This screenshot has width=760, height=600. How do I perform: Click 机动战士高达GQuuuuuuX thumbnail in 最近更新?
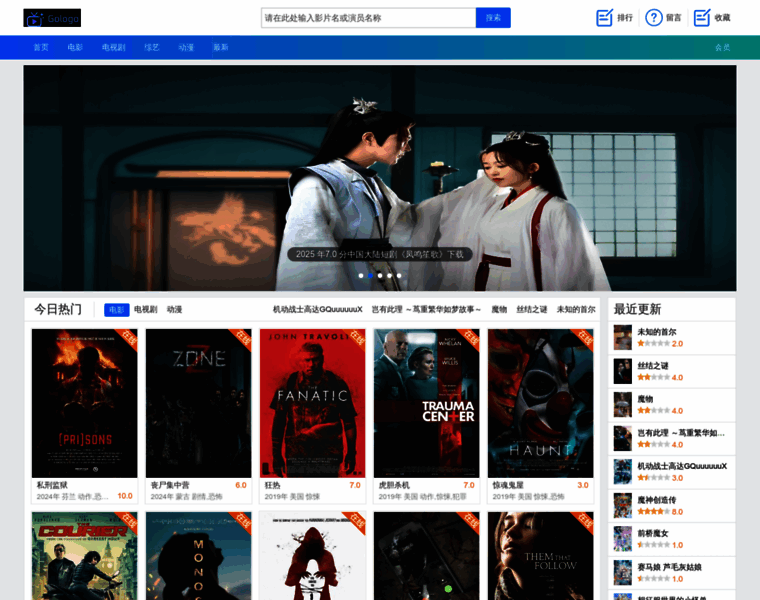[623, 472]
